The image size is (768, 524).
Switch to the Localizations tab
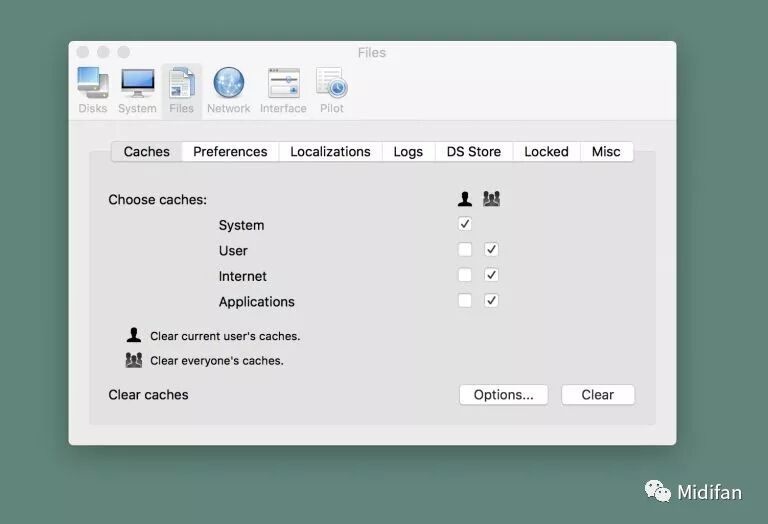(x=330, y=152)
